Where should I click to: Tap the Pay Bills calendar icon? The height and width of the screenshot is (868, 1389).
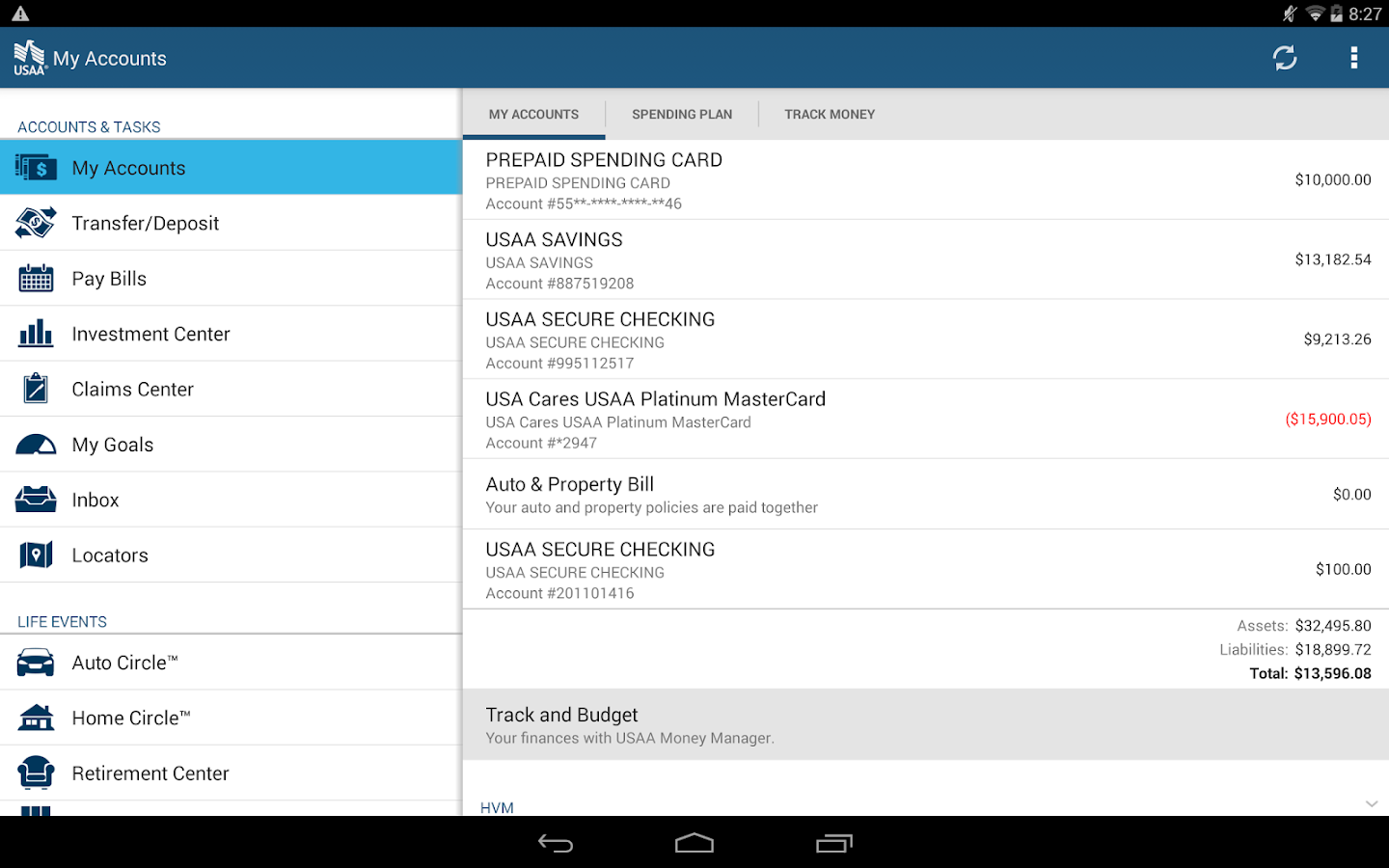(x=36, y=279)
